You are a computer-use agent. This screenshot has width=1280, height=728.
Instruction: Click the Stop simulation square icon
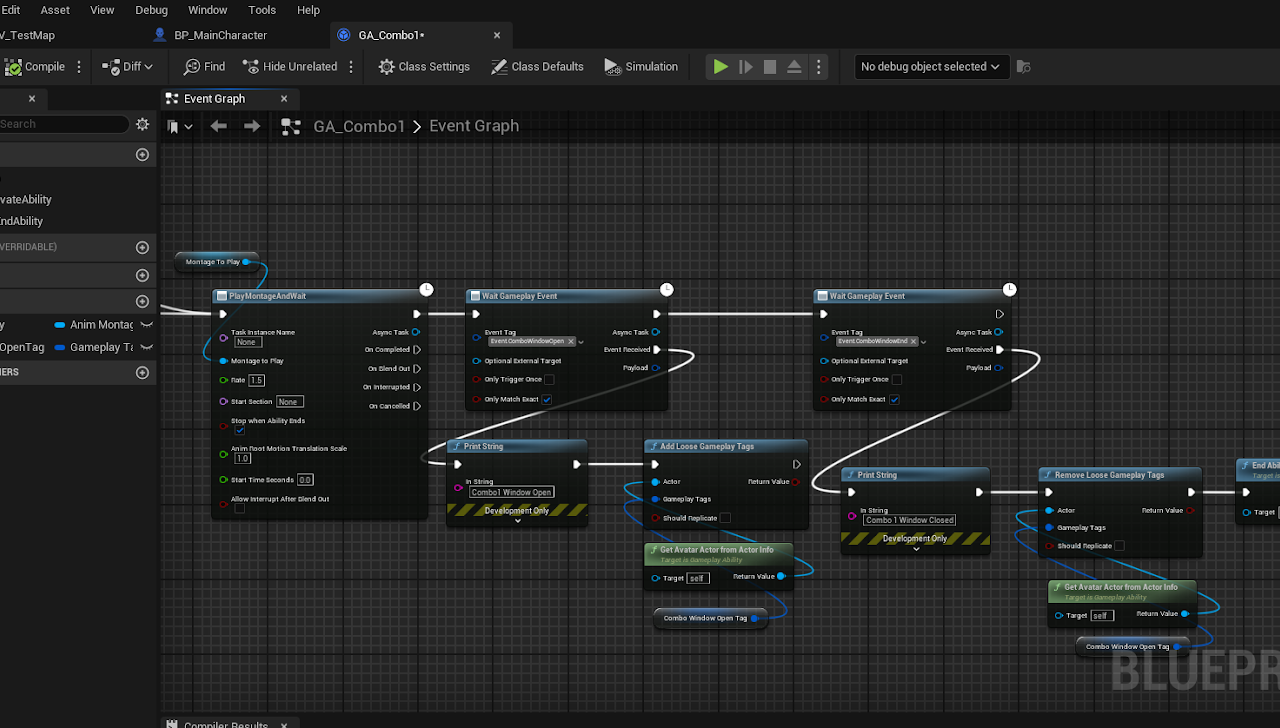[x=770, y=67]
